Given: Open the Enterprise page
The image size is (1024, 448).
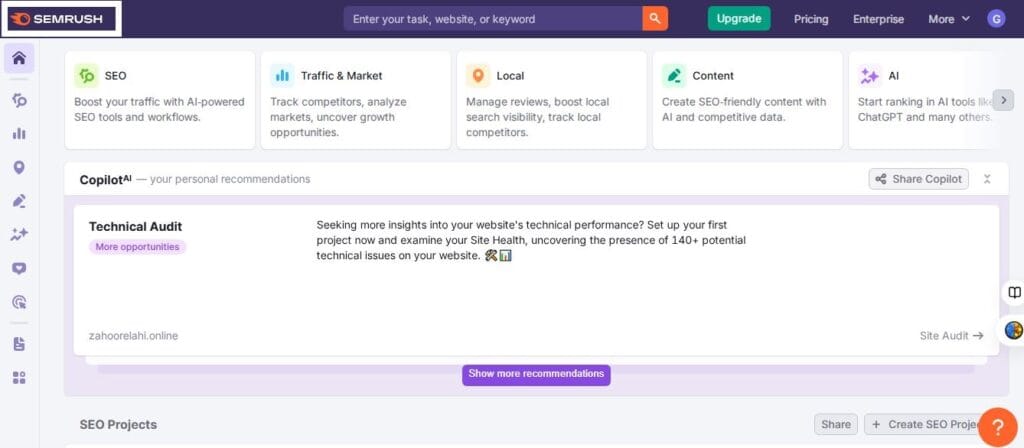Looking at the screenshot, I should pyautogui.click(x=878, y=19).
